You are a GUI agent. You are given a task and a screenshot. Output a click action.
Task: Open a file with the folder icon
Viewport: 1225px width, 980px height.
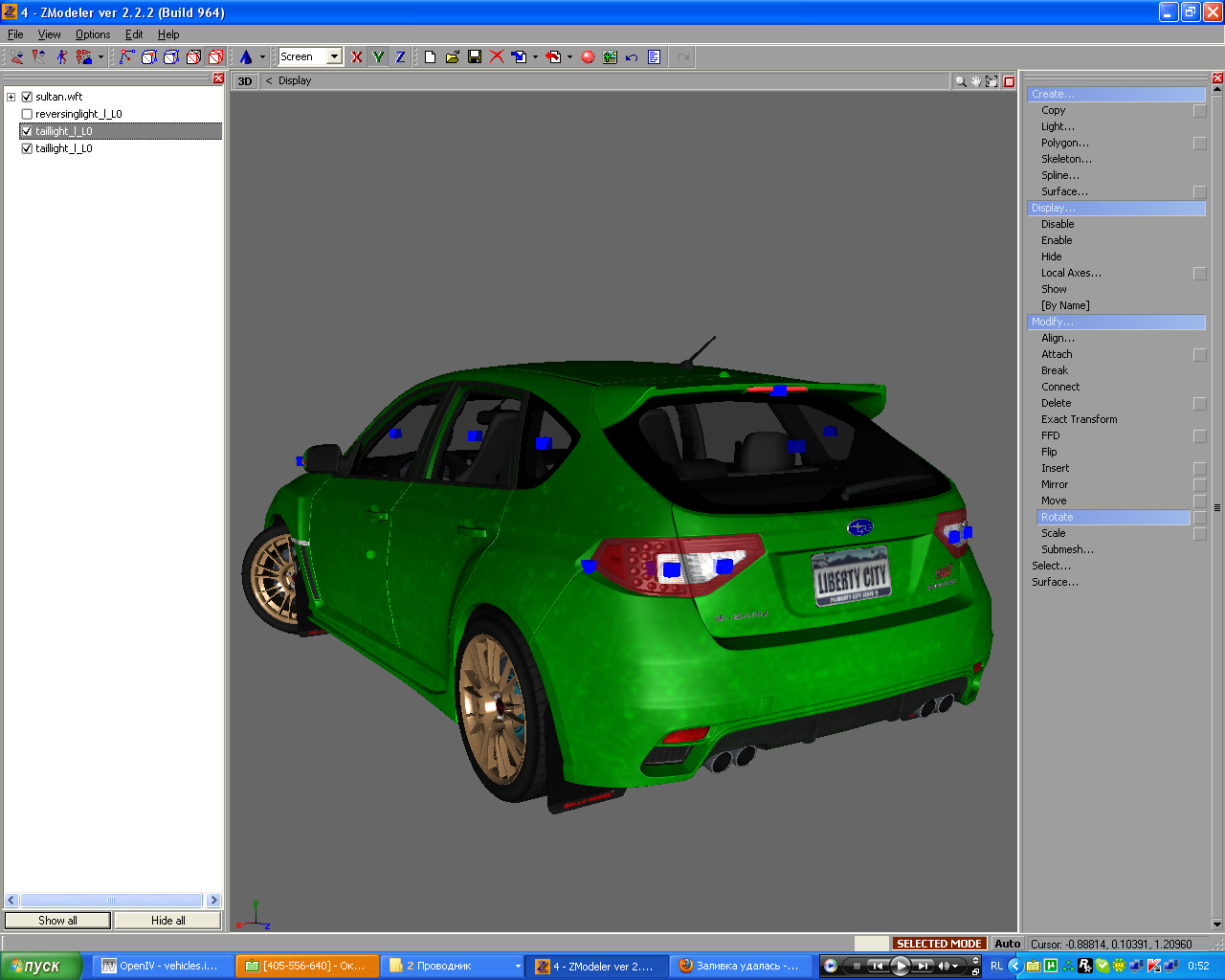(452, 57)
